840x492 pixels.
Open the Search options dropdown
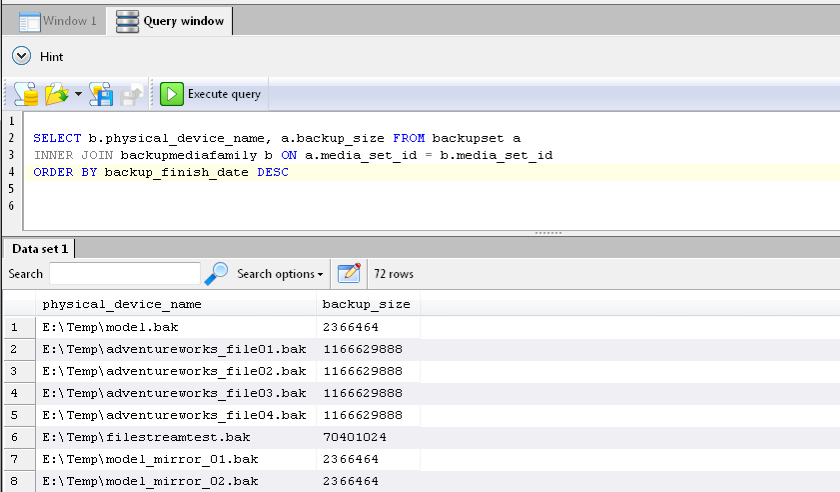pyautogui.click(x=280, y=274)
